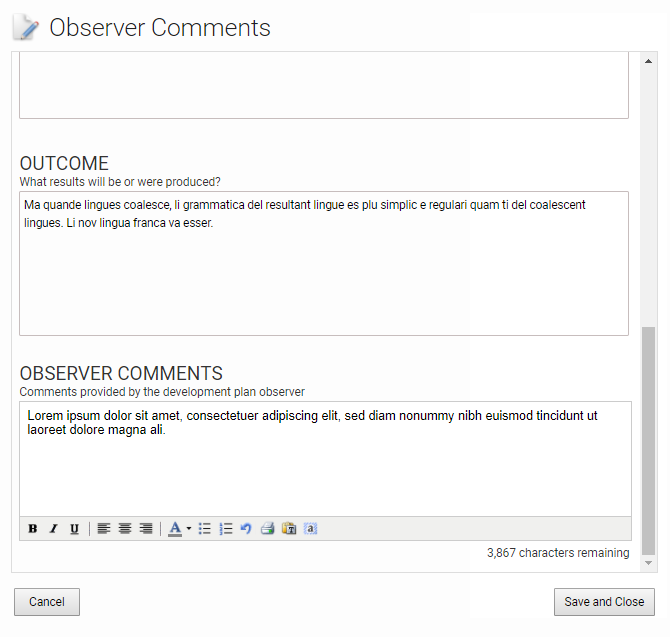Toggle underline formatting in the editor toolbar
Screen dimensions: 670x637
click(x=74, y=528)
